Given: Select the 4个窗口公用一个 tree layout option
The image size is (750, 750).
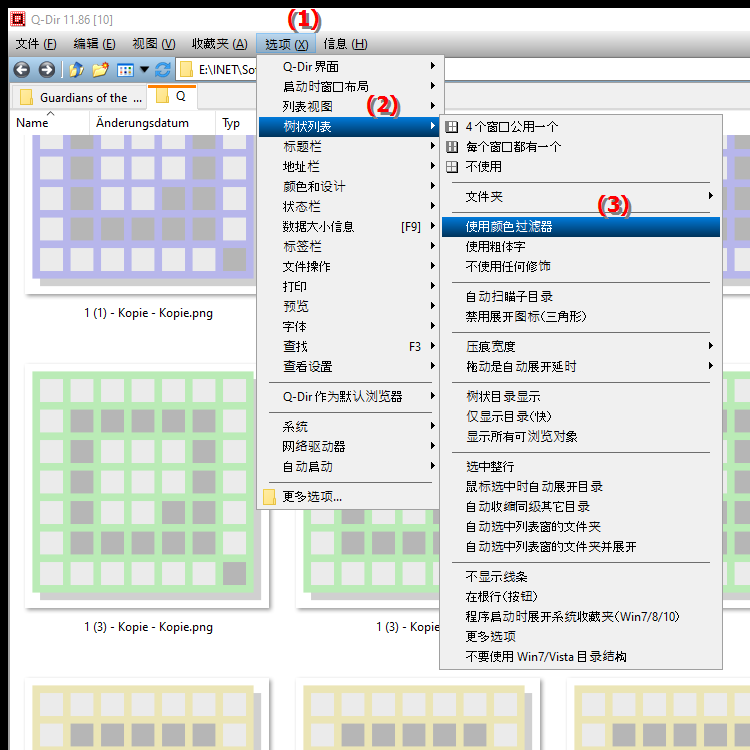Looking at the screenshot, I should click(x=580, y=127).
